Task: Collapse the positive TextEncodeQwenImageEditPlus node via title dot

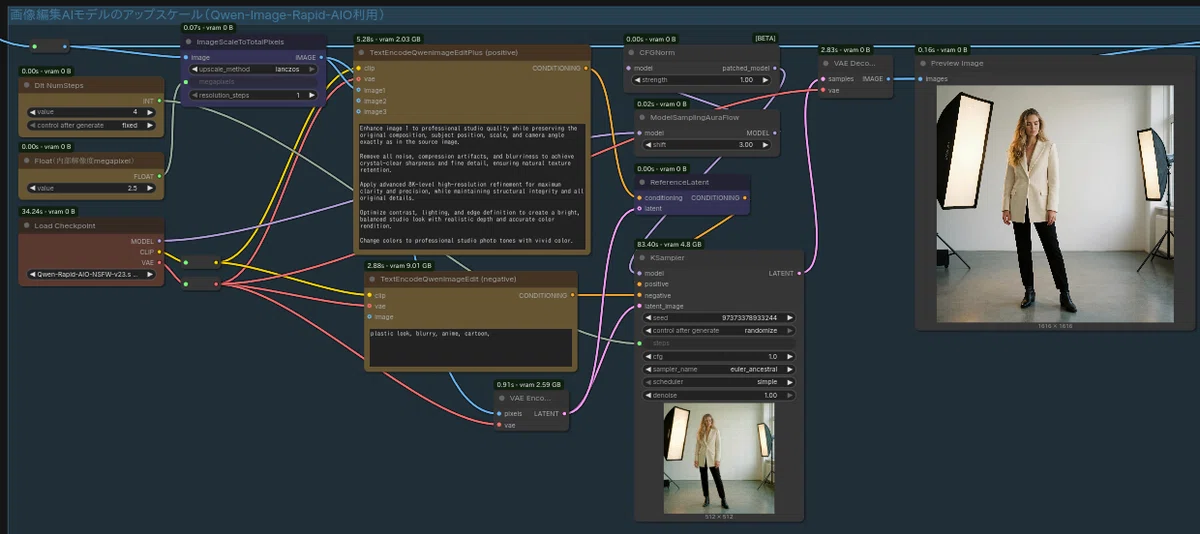Action: pyautogui.click(x=362, y=52)
